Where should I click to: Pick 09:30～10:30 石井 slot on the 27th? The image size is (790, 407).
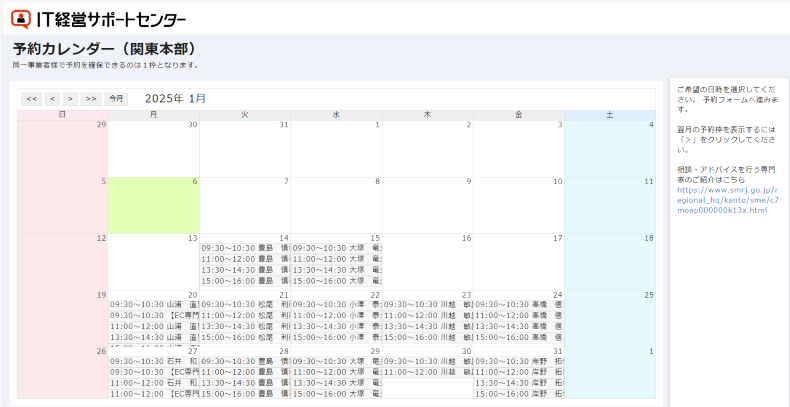click(154, 360)
